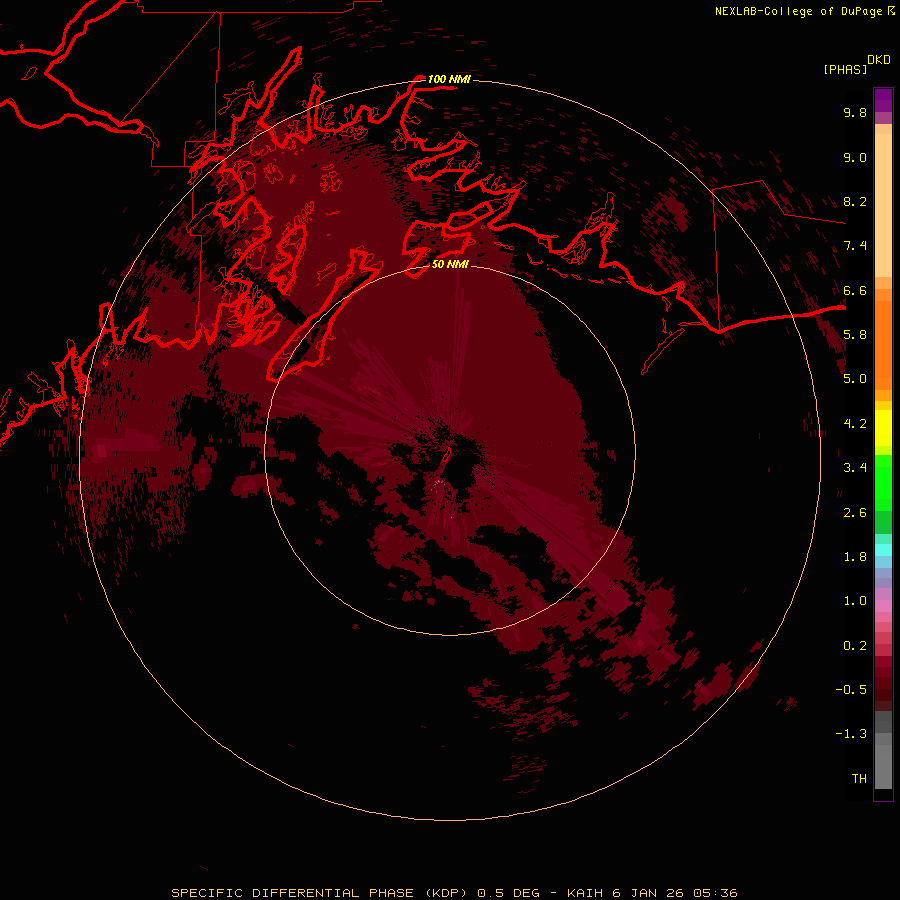900x900 pixels.
Task: Pick the bright green band in the color bar
Action: click(x=883, y=483)
